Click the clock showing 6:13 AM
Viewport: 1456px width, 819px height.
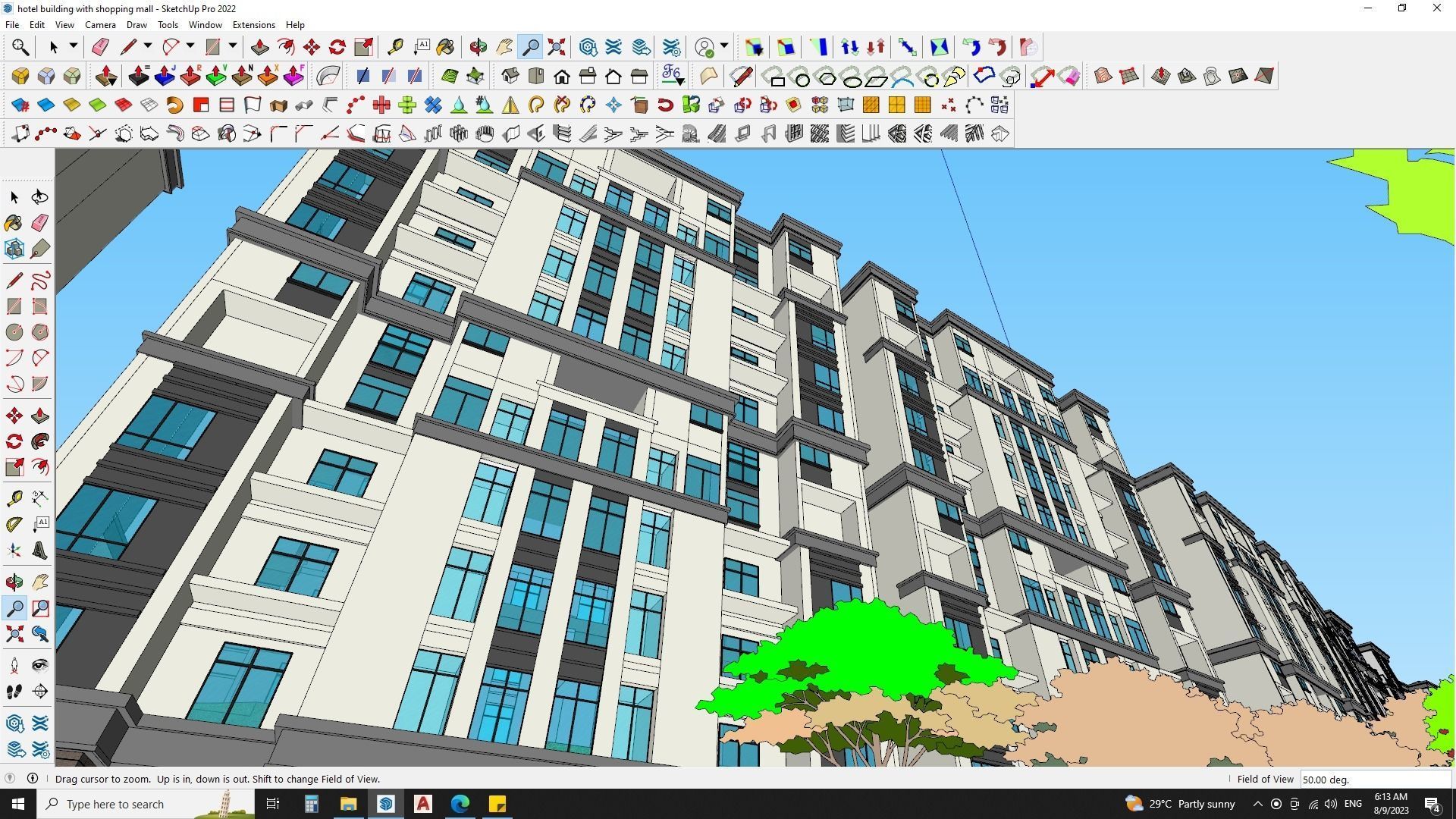click(1391, 797)
